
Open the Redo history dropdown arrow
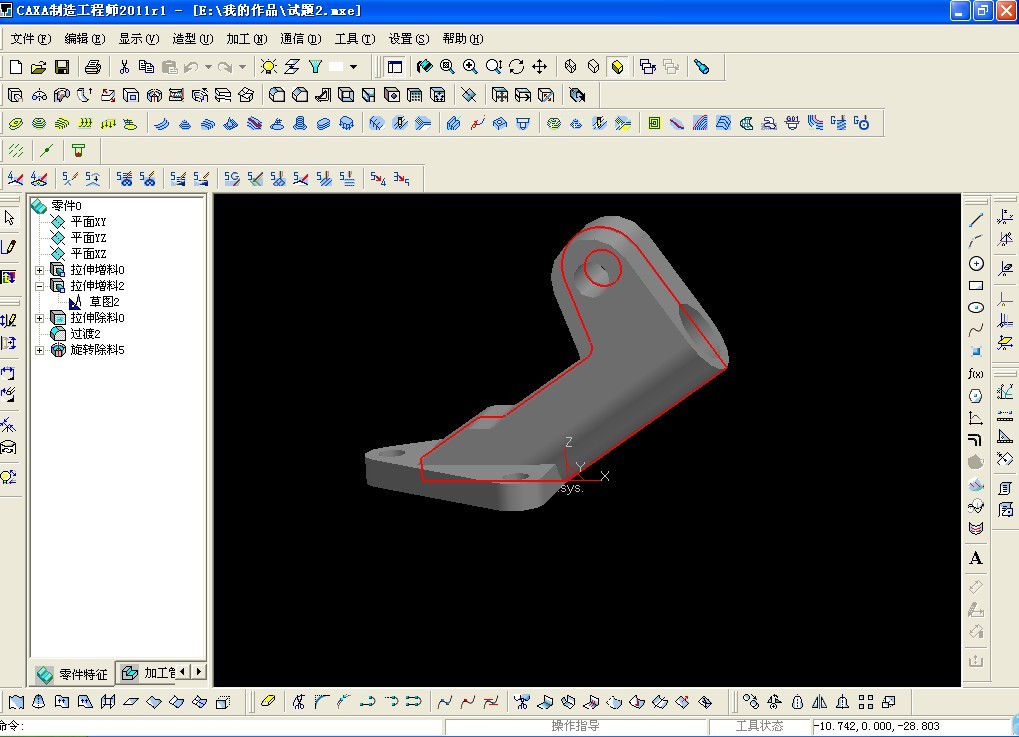242,67
